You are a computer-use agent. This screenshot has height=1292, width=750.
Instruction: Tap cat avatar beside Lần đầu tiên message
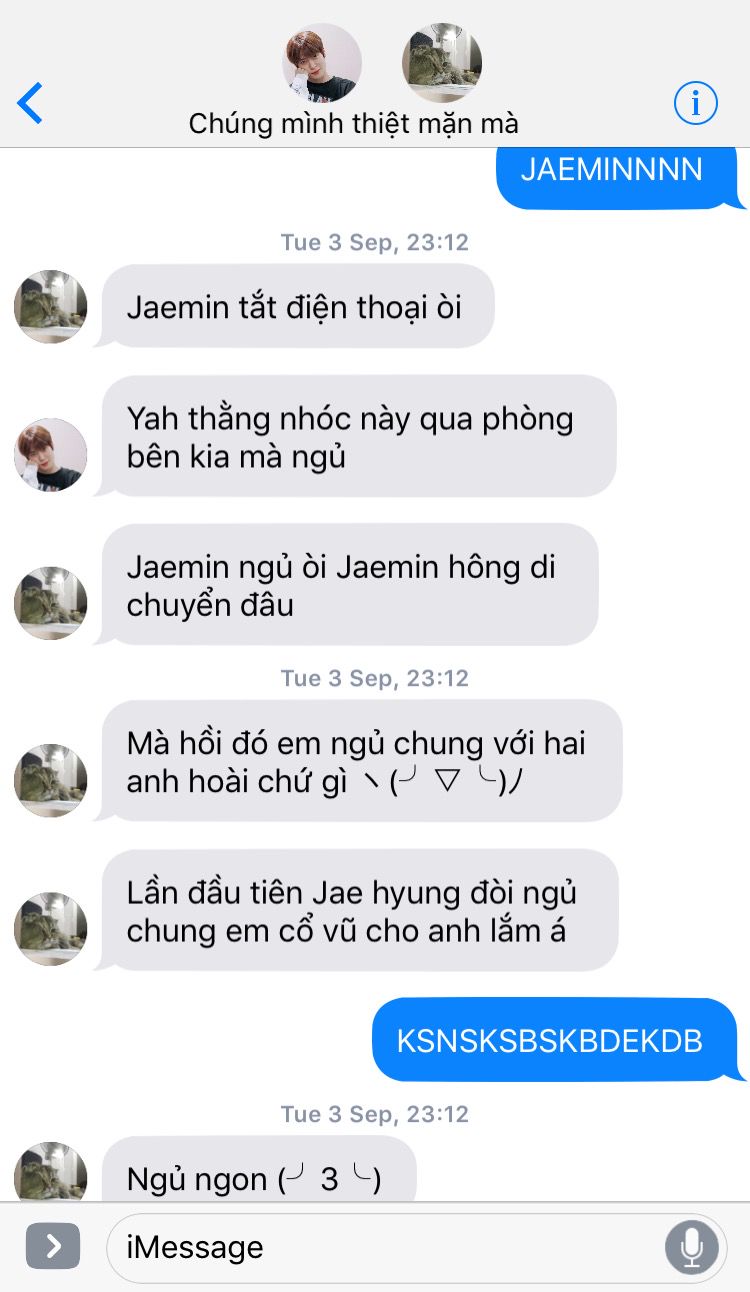coord(50,929)
